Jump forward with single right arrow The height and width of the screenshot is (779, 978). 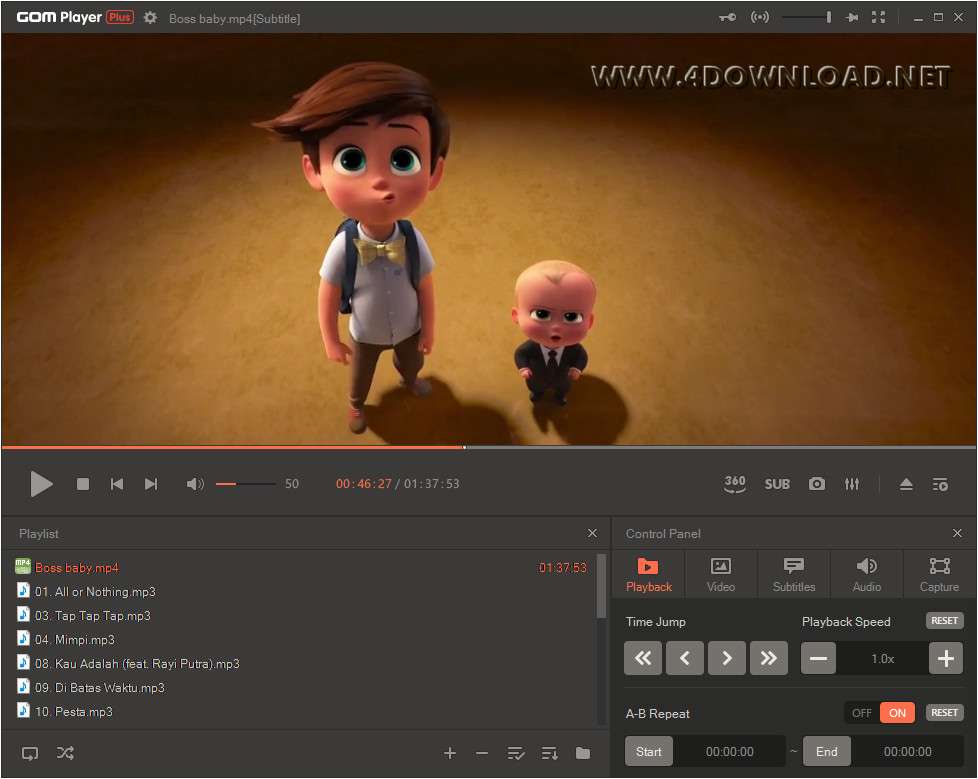tap(727, 658)
